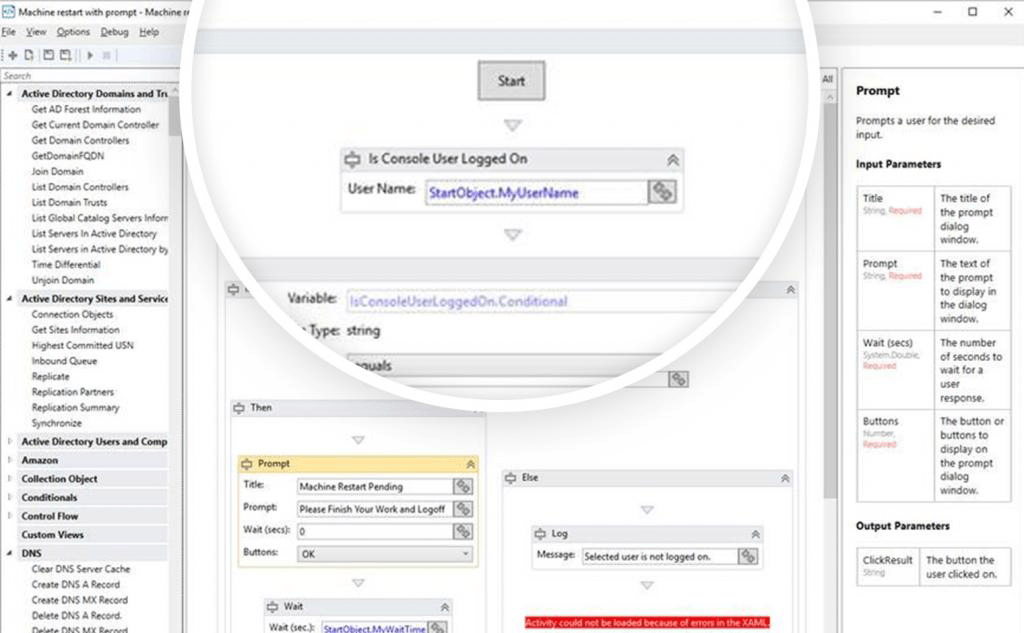Viewport: 1024px width, 633px height.
Task: Click the app icon in the title bar
Action: (8, 12)
